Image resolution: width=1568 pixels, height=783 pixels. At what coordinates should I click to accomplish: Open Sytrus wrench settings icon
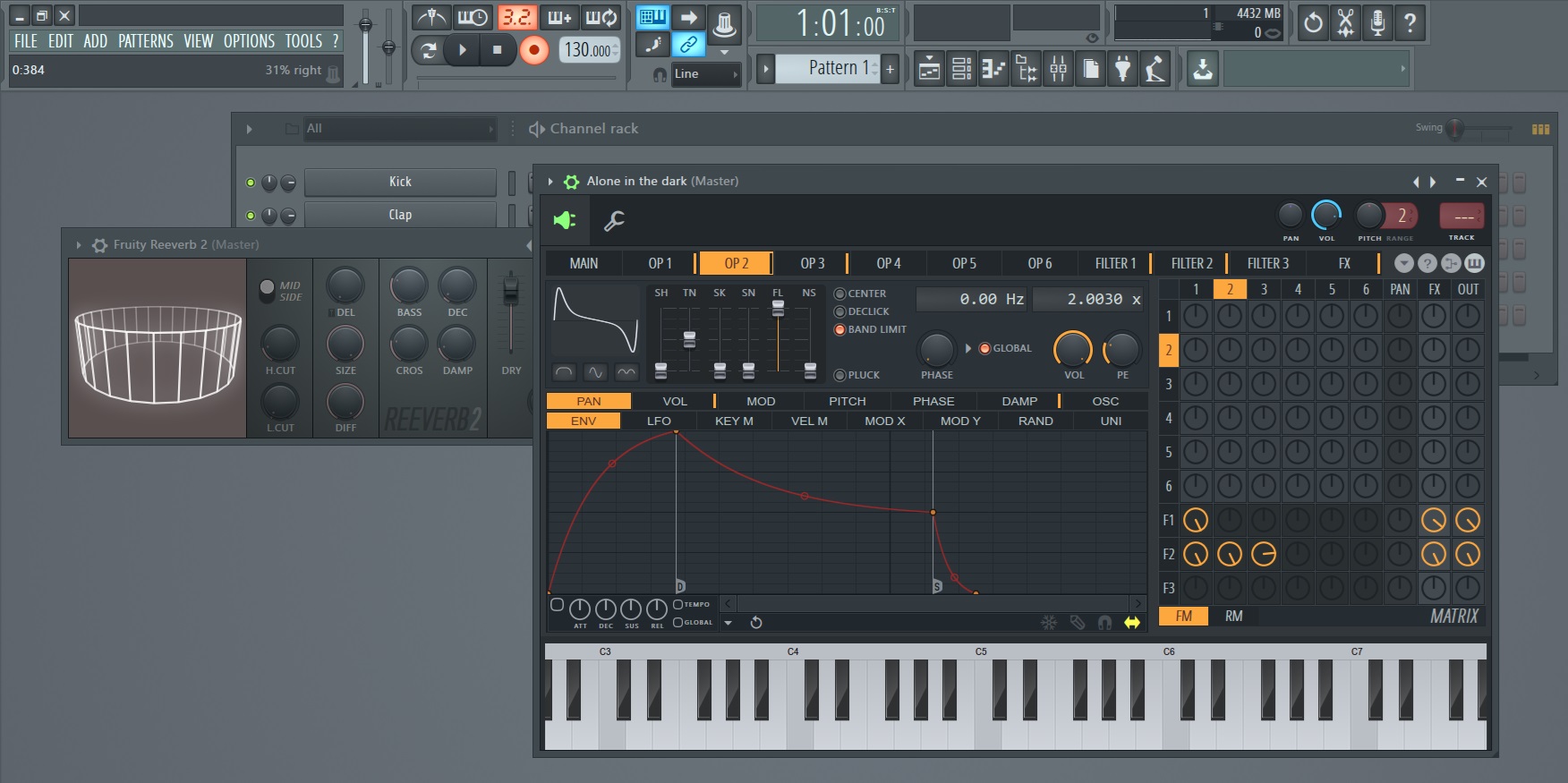[x=614, y=220]
